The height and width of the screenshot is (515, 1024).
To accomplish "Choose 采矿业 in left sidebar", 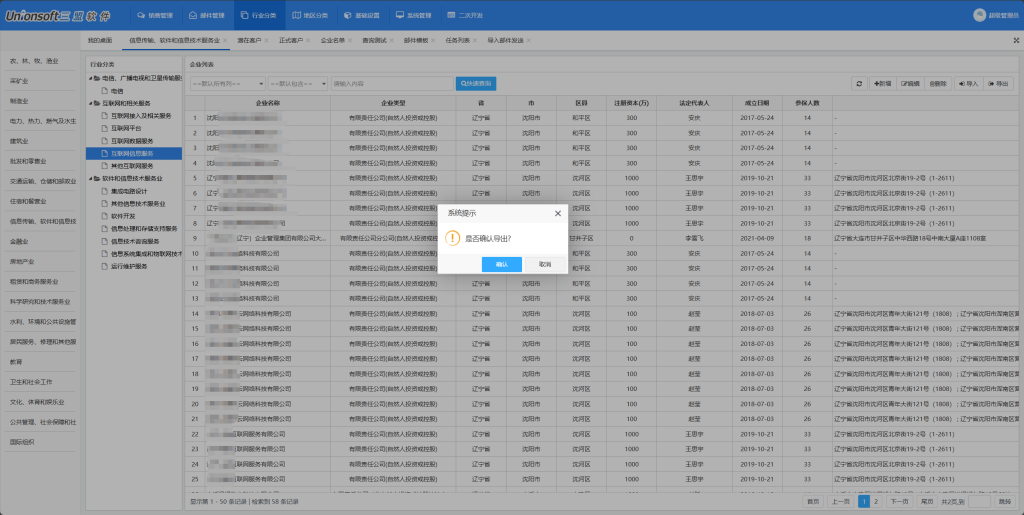I will pyautogui.click(x=19, y=81).
